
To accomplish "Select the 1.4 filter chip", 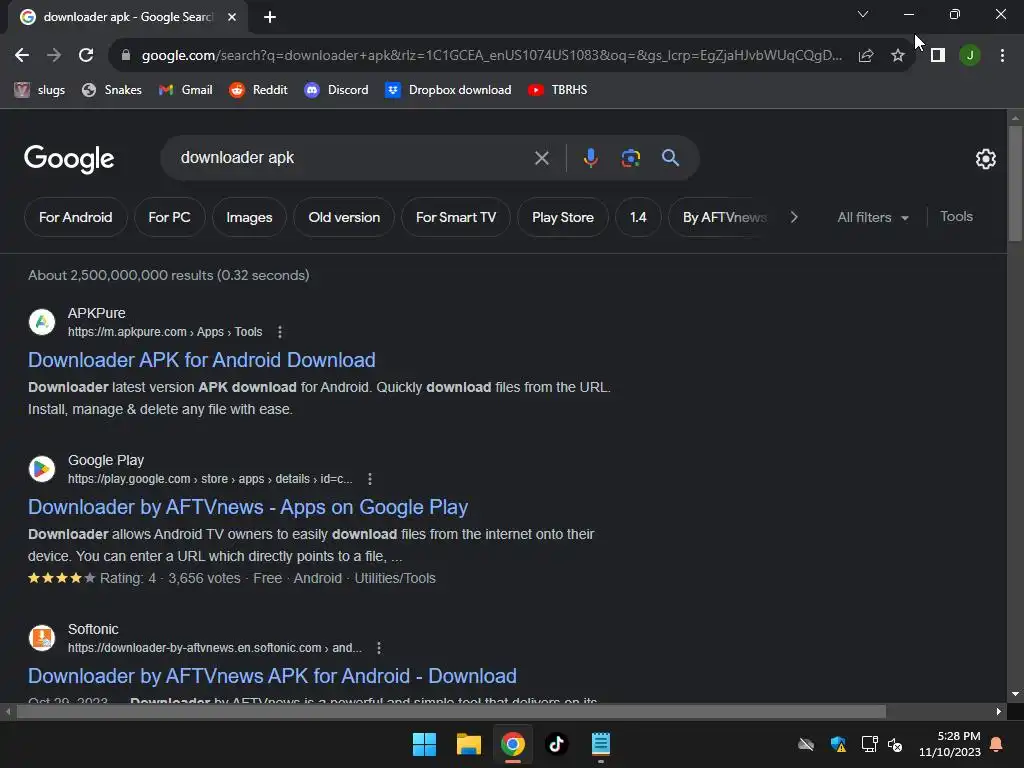I will click(638, 217).
